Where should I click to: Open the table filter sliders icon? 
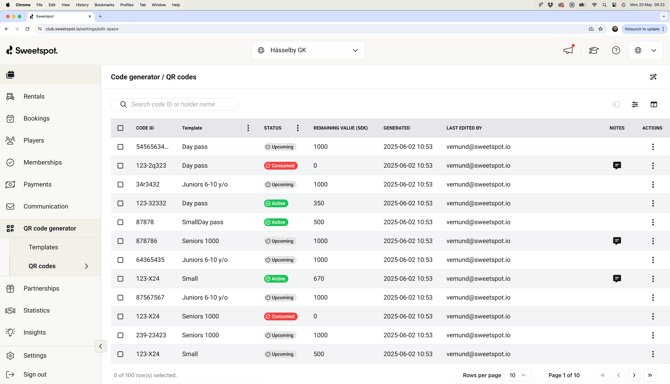pyautogui.click(x=635, y=104)
